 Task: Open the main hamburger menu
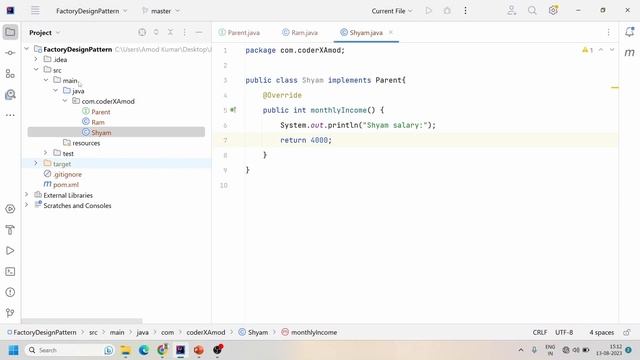tap(36, 11)
